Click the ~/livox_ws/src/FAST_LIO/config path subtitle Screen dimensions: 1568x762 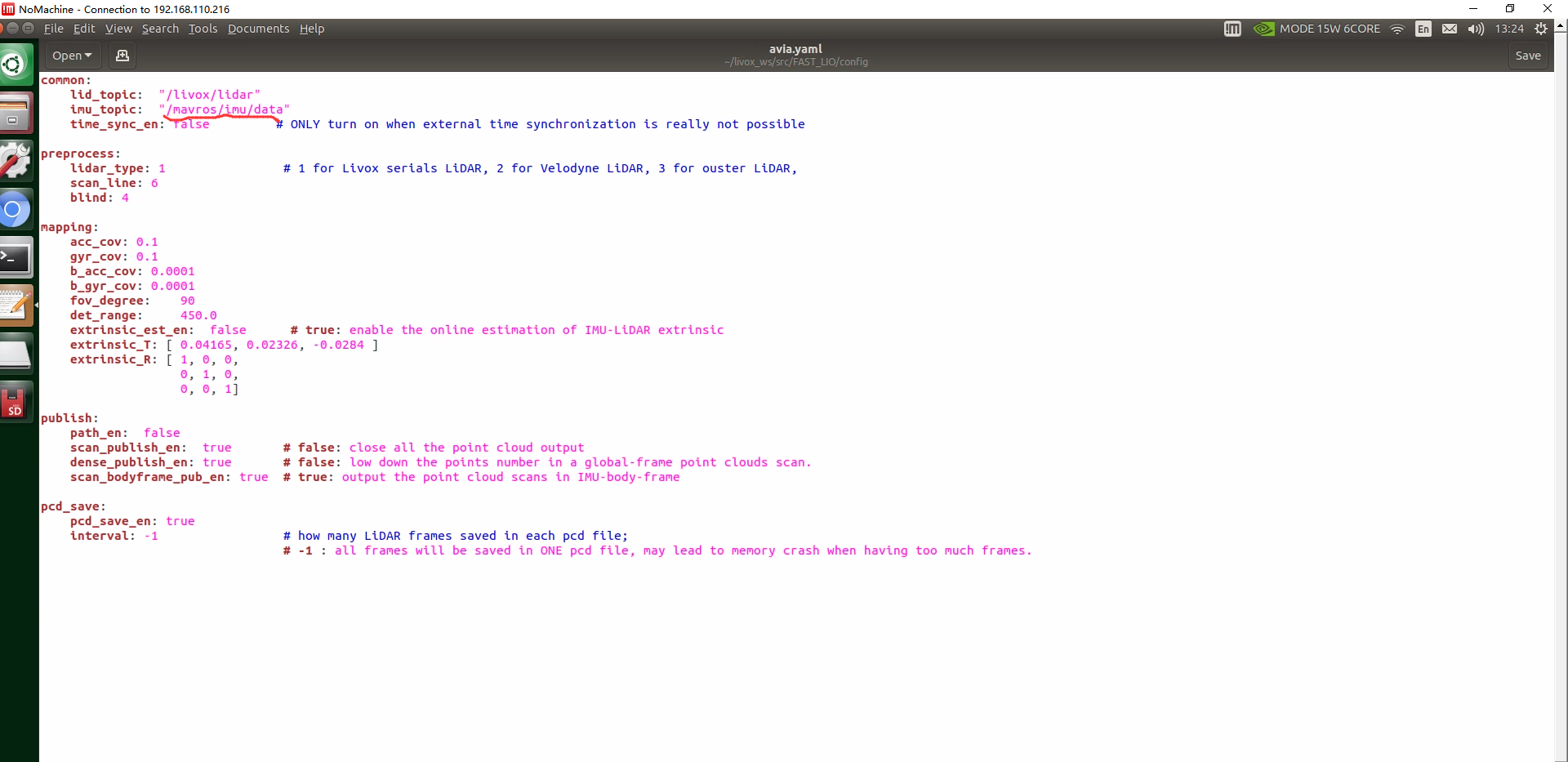click(796, 62)
